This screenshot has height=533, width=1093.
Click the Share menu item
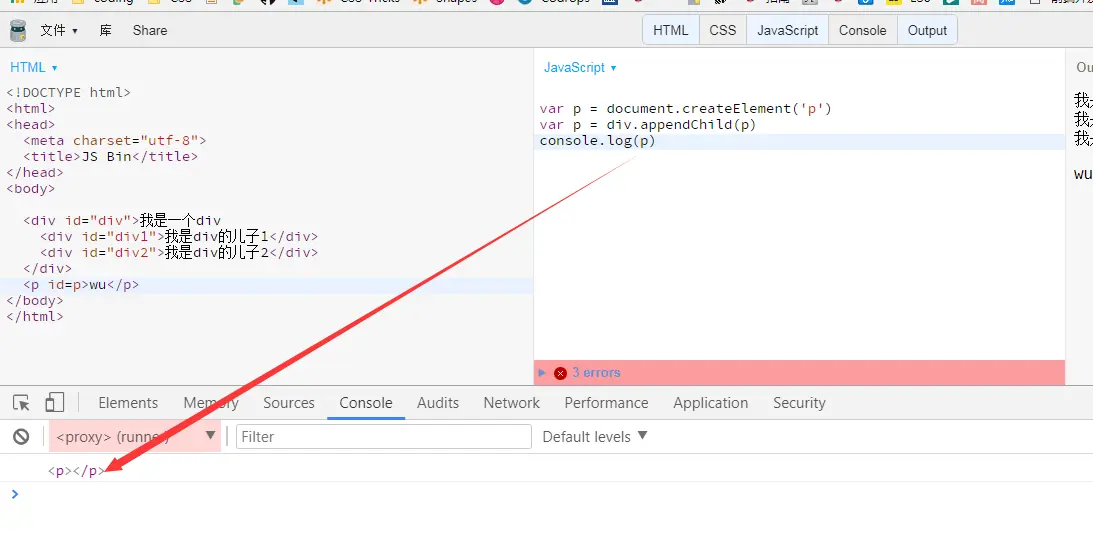[150, 31]
